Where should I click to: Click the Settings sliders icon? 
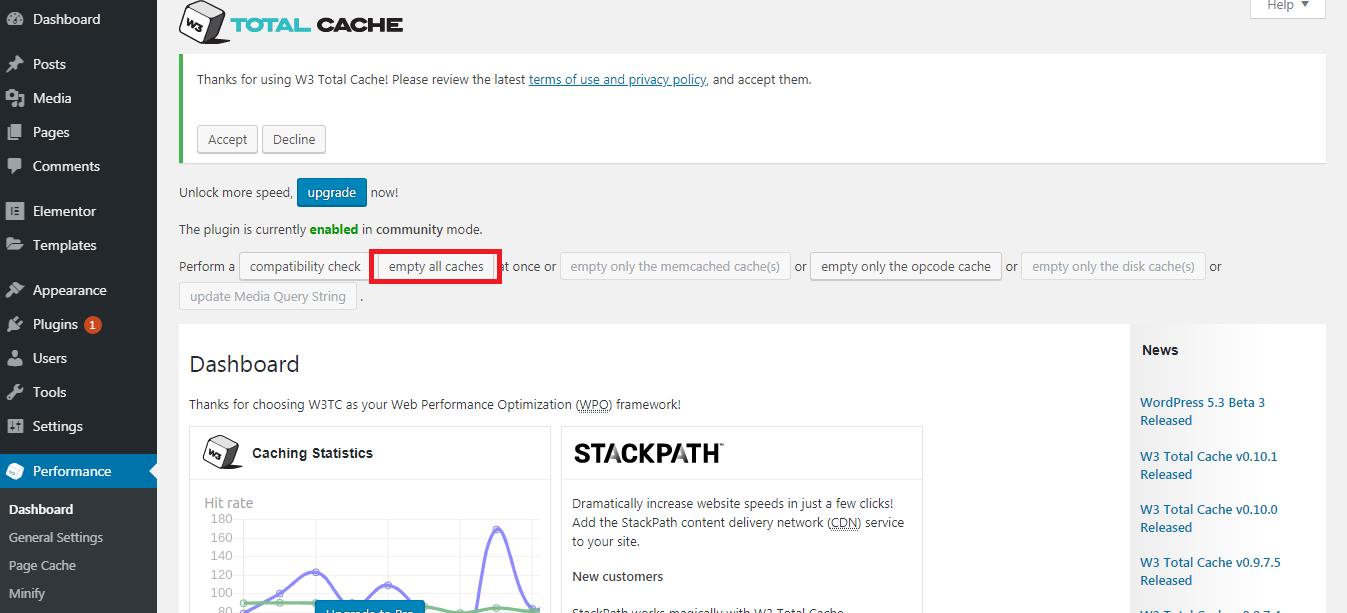click(15, 426)
